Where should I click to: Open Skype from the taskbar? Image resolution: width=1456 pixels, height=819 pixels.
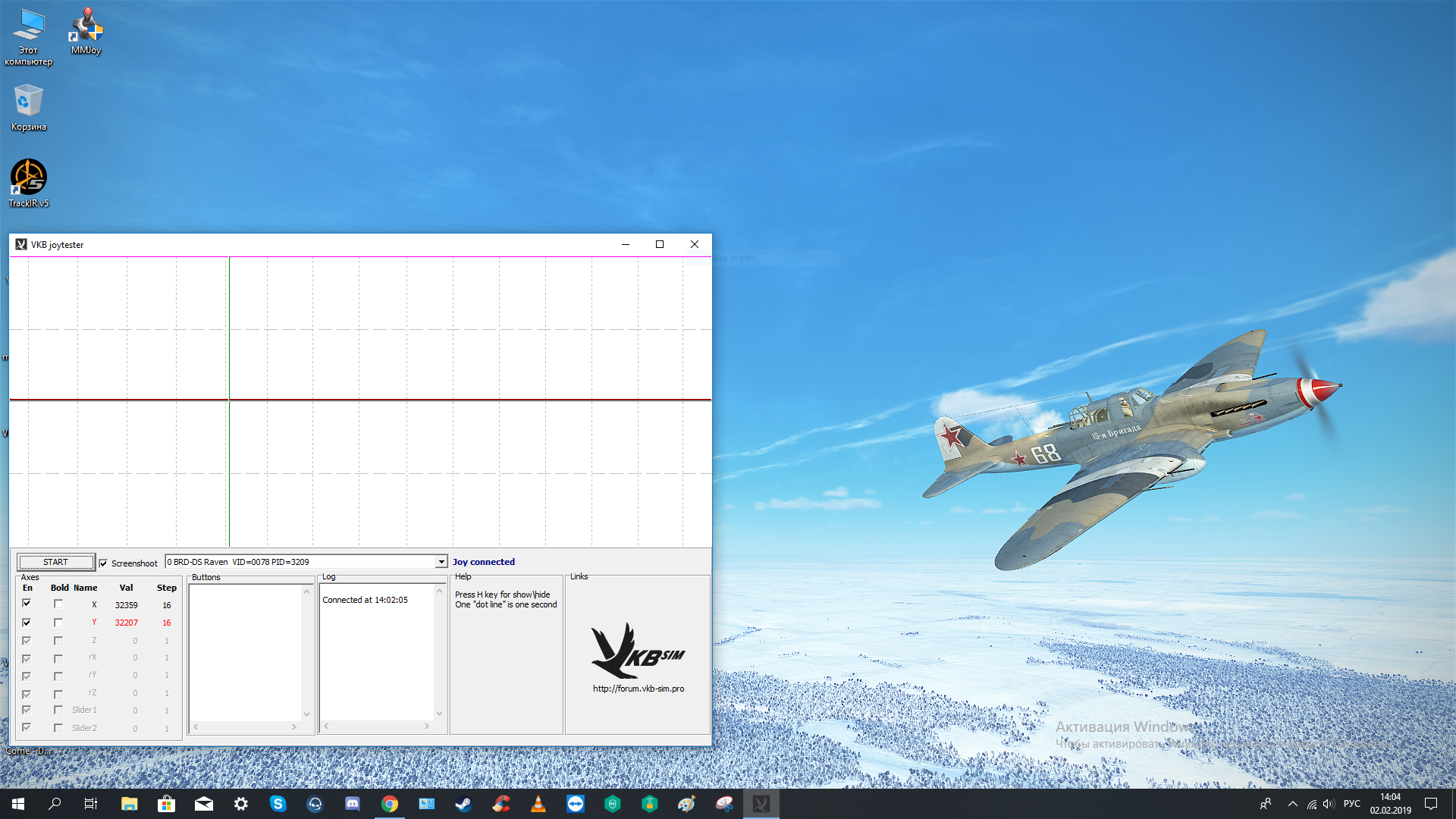278,804
